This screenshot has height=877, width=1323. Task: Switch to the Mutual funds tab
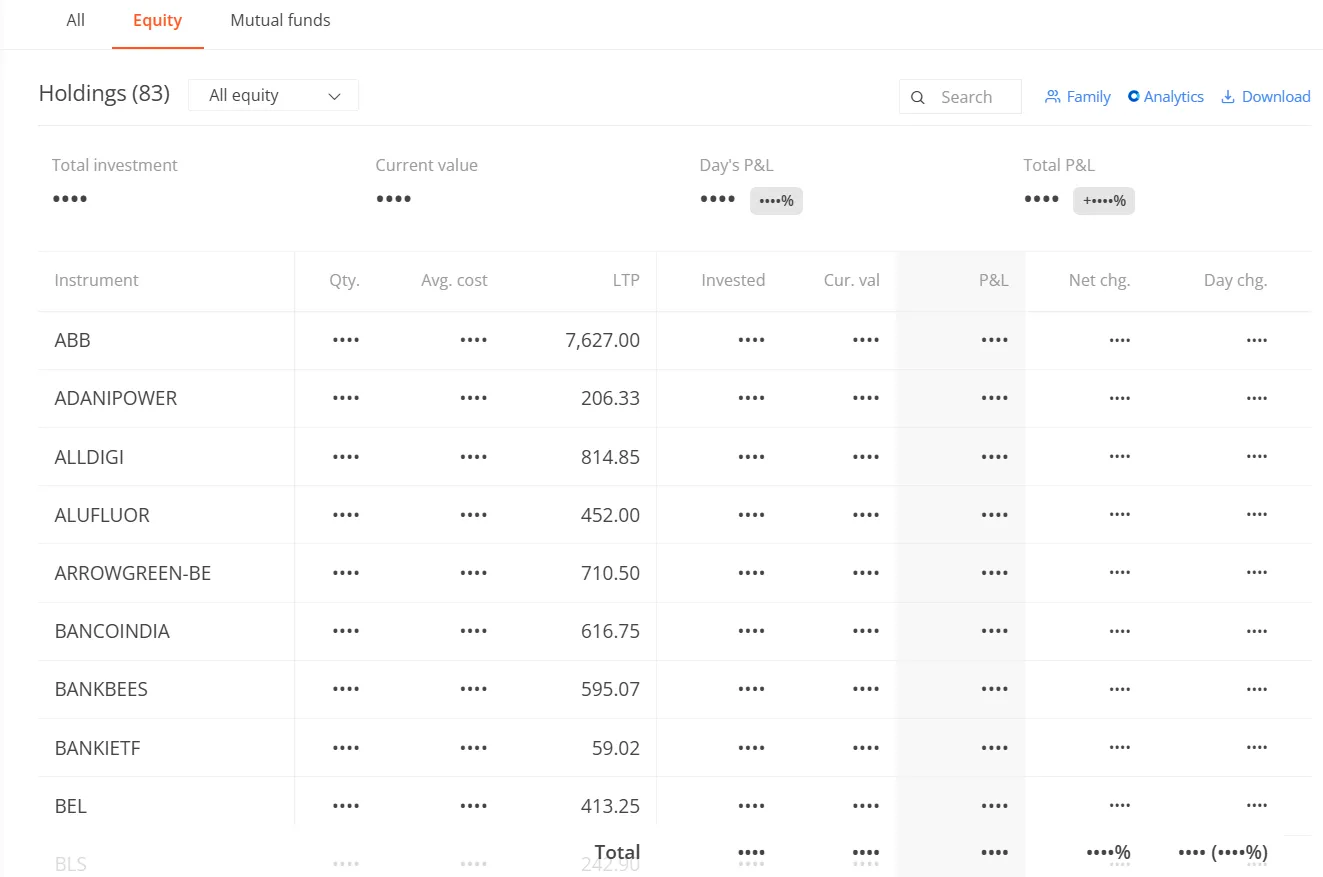280,20
